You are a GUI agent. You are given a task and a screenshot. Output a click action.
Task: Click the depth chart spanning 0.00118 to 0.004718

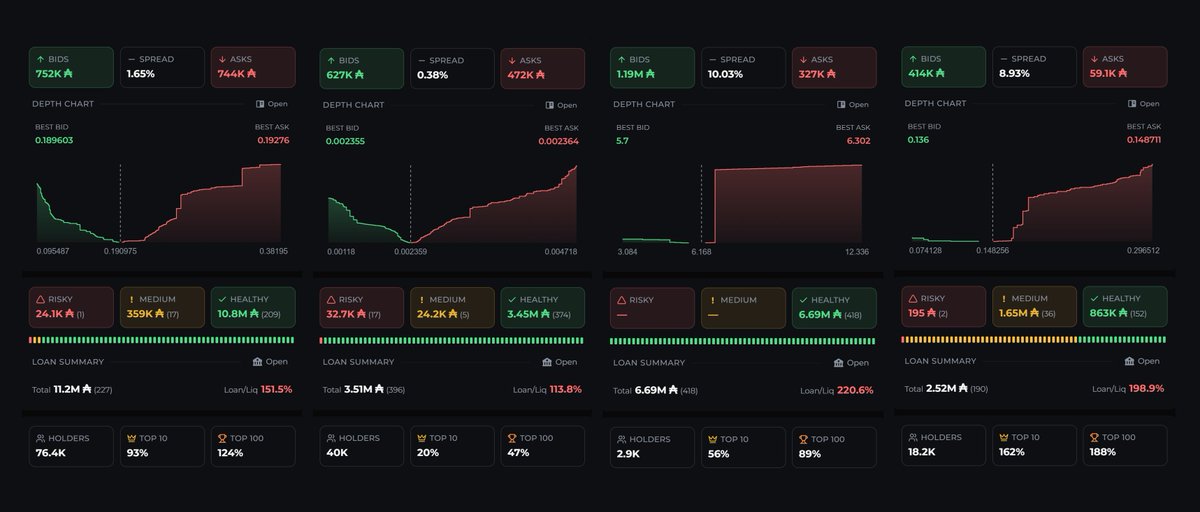pos(452,204)
